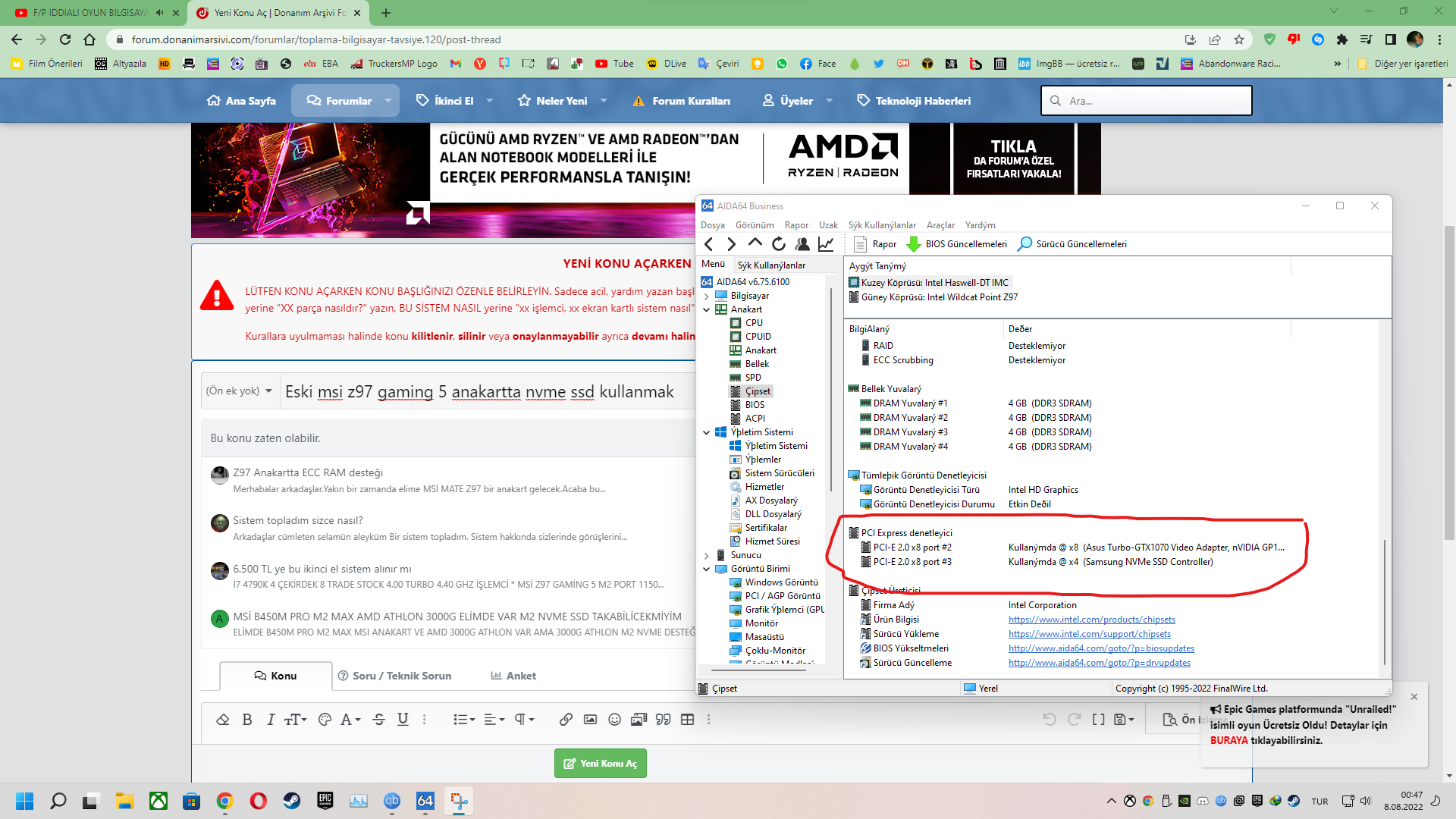The image size is (1456, 819).
Task: Click the text color palette icon
Action: [325, 720]
